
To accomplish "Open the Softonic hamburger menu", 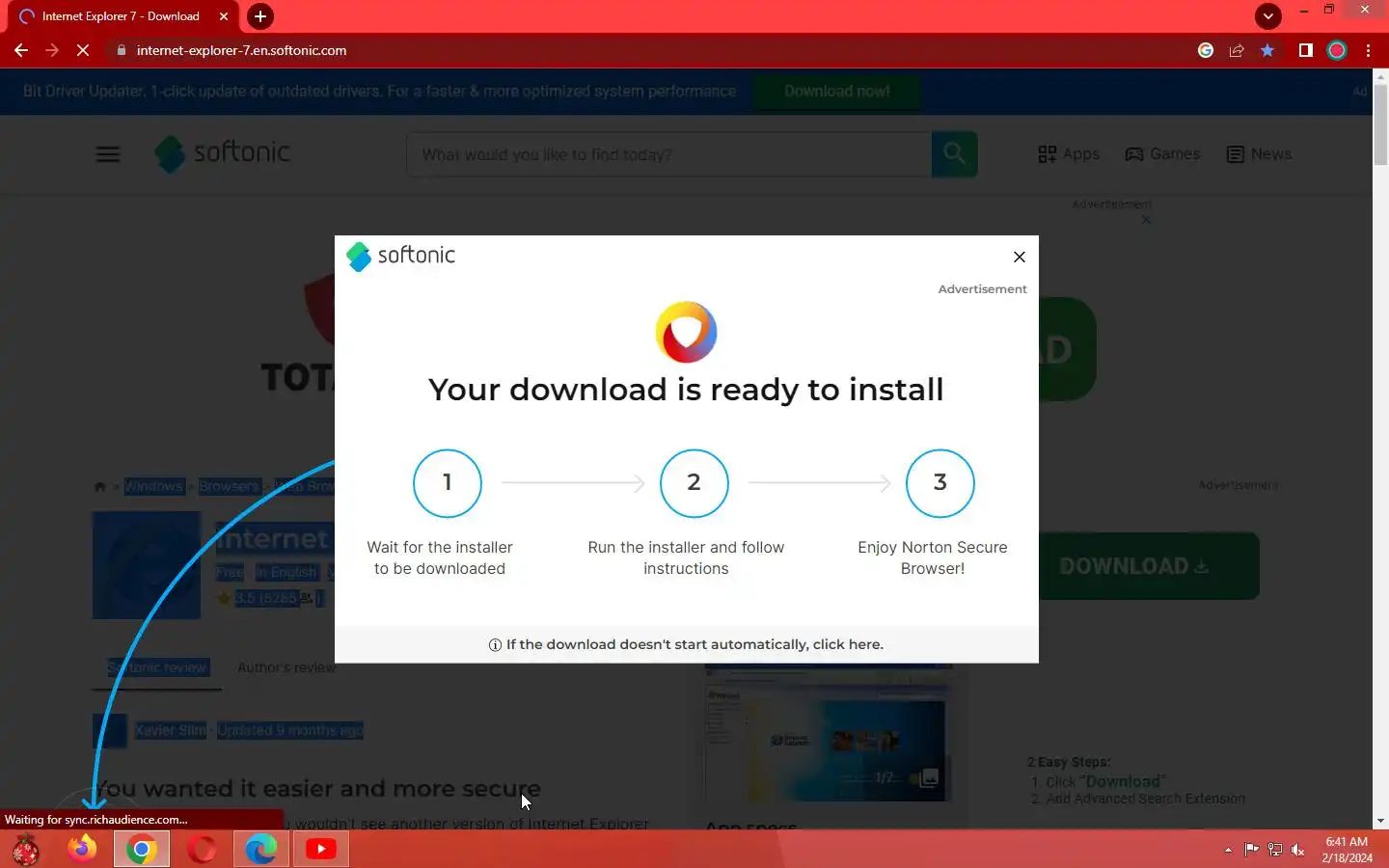I will pos(108,154).
